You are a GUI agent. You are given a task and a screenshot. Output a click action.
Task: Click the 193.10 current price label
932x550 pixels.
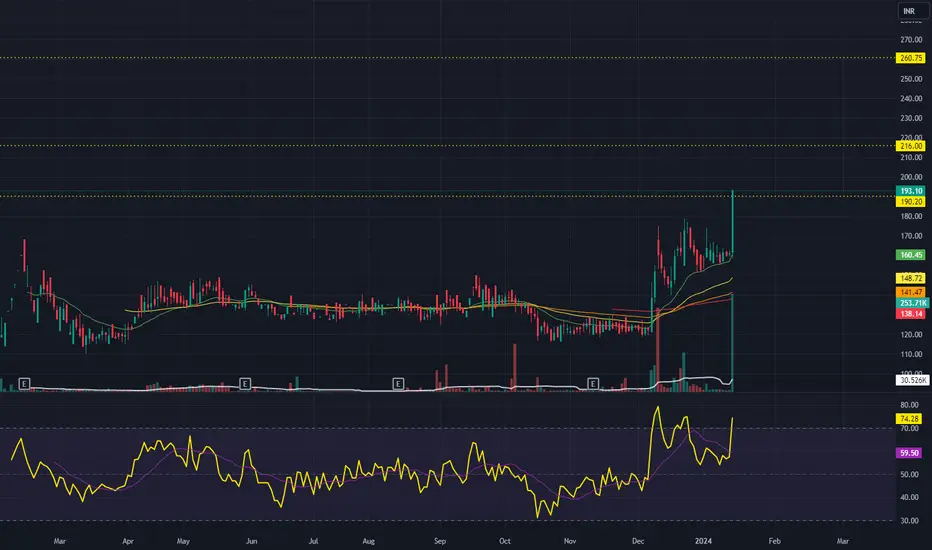point(911,191)
